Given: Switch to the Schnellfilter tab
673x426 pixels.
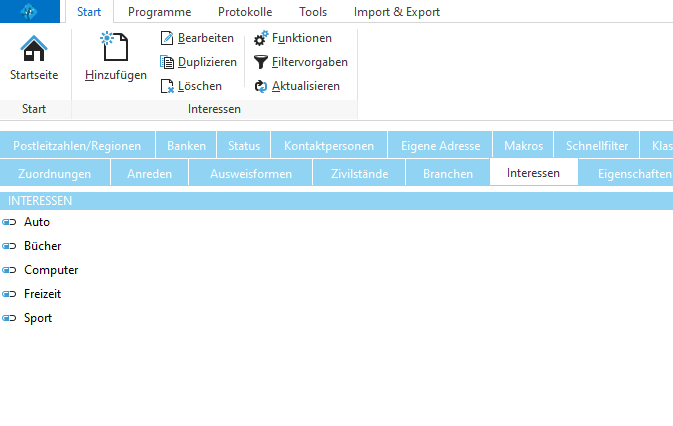Looking at the screenshot, I should [597, 145].
